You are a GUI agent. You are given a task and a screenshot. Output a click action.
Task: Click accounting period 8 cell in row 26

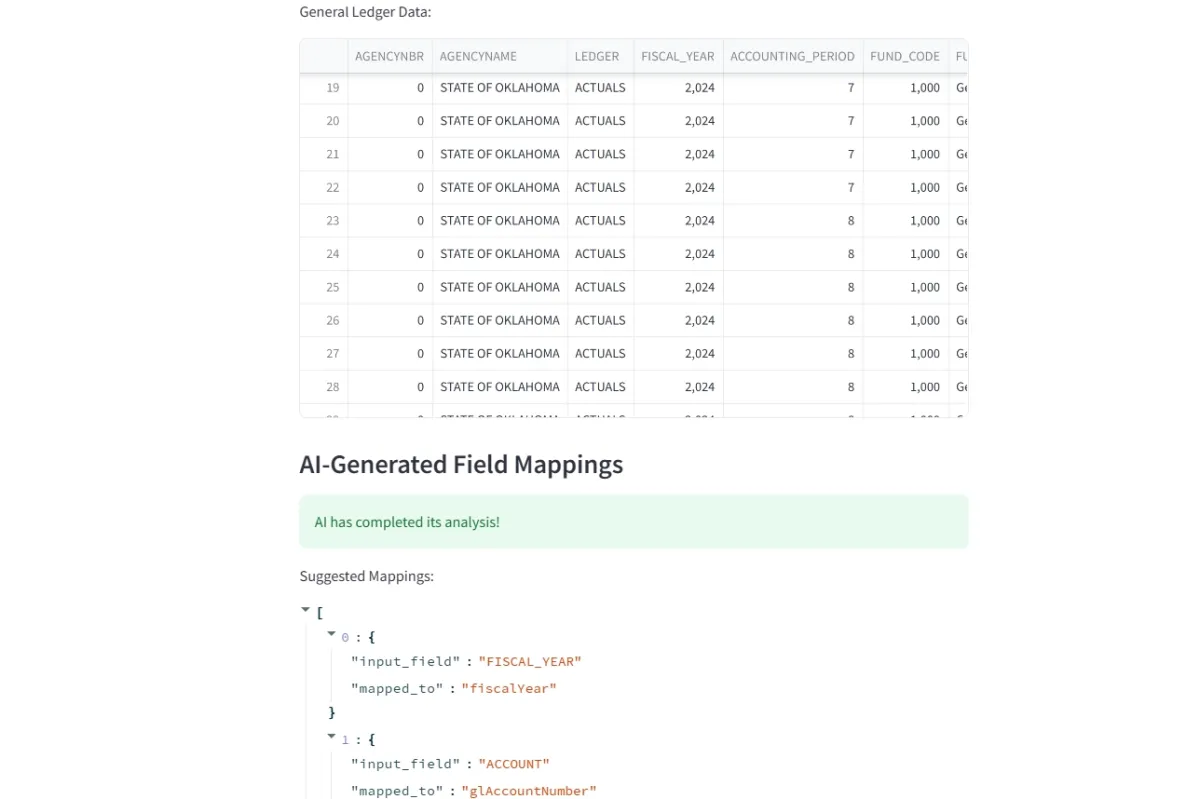pyautogui.click(x=793, y=320)
